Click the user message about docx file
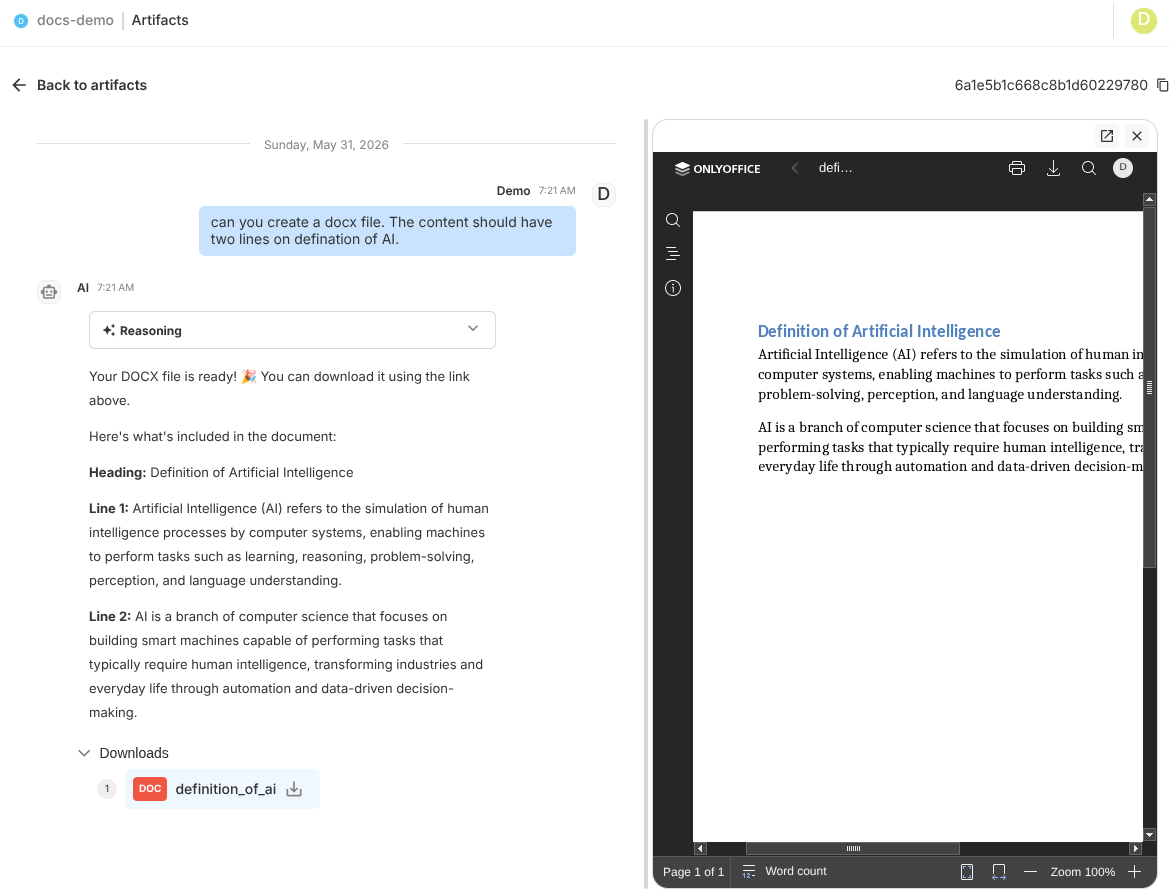 coord(387,231)
